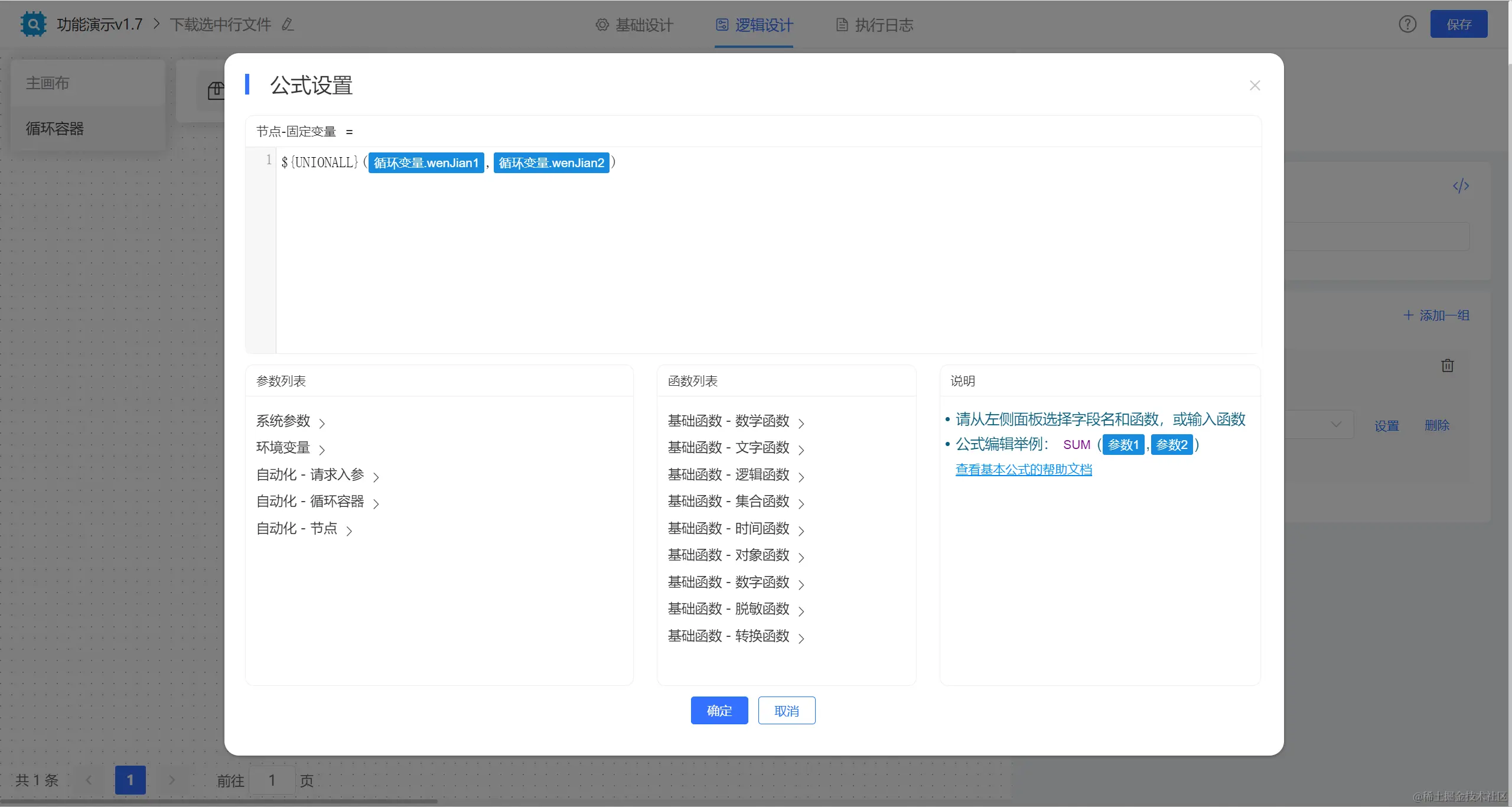The image size is (1512, 807).
Task: Click the trash delete icon
Action: [x=1447, y=366]
